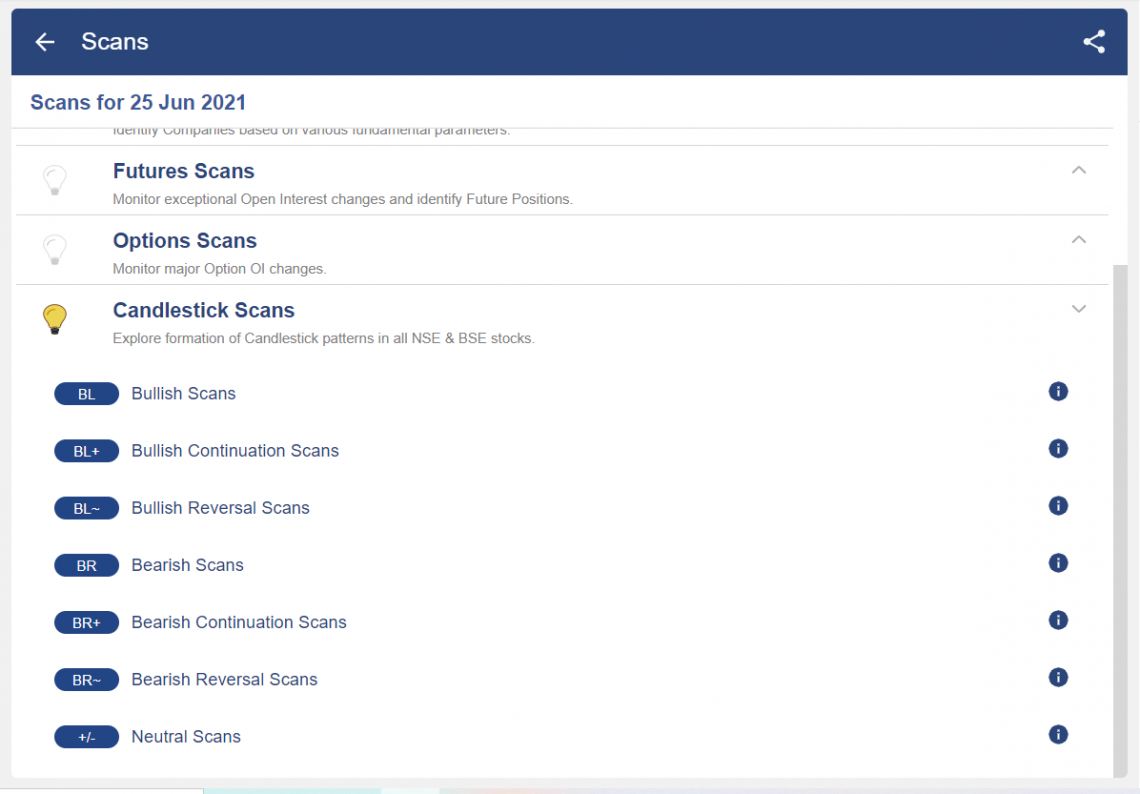The image size is (1140, 794).
Task: Show info for Bearish Scans
Action: (1058, 563)
